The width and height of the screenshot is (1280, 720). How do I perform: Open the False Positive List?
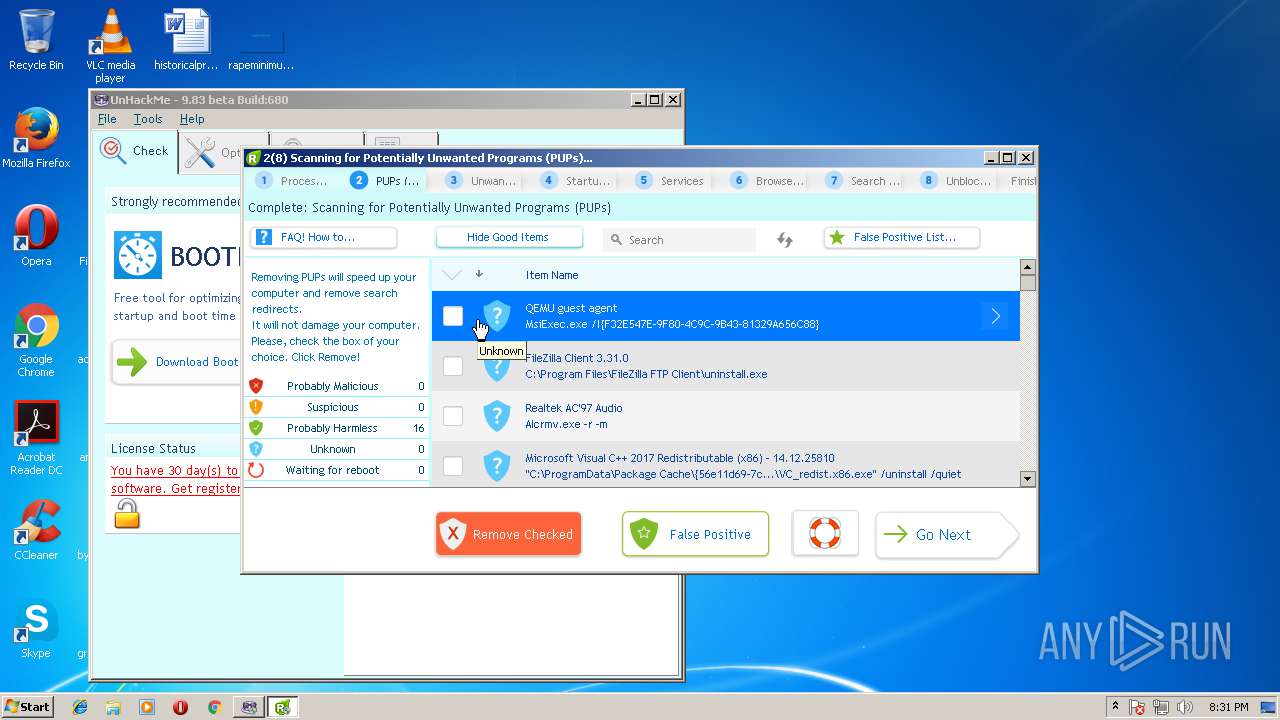[902, 237]
